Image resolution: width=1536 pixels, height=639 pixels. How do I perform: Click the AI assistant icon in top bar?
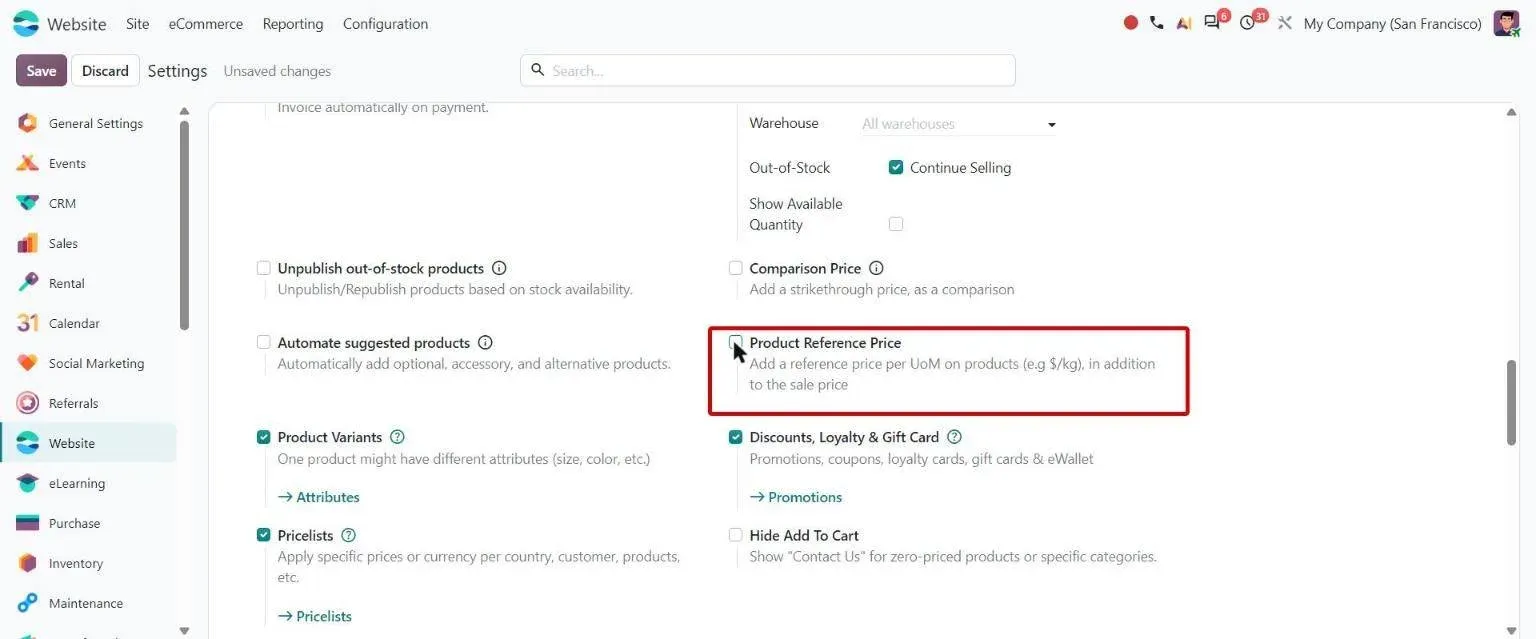pyautogui.click(x=1184, y=23)
